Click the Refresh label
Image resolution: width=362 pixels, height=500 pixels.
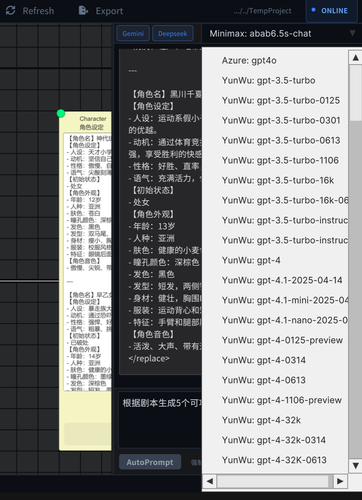[x=38, y=11]
